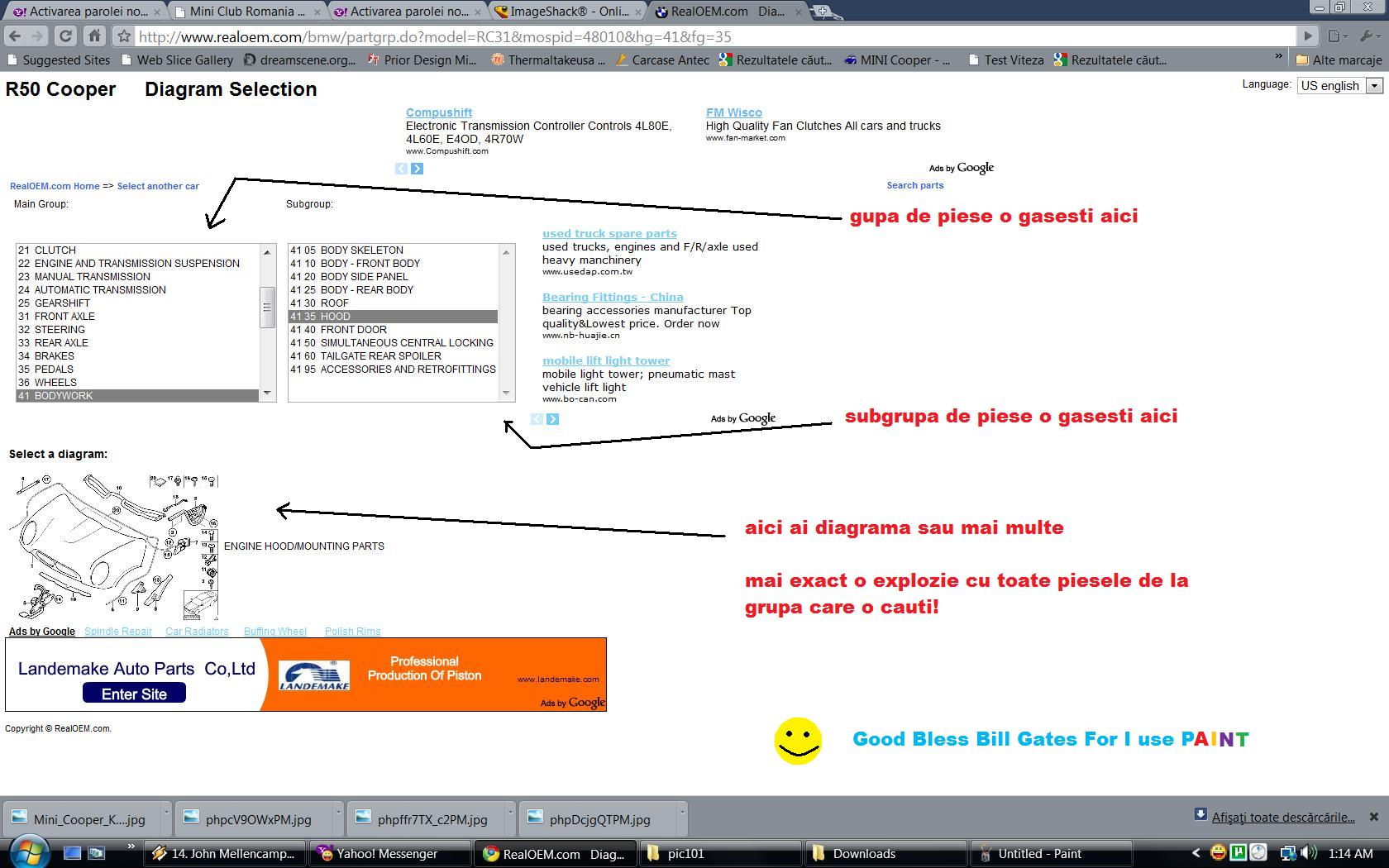Viewport: 1389px width, 868px height.
Task: Click the Select another car link
Action: (x=158, y=186)
